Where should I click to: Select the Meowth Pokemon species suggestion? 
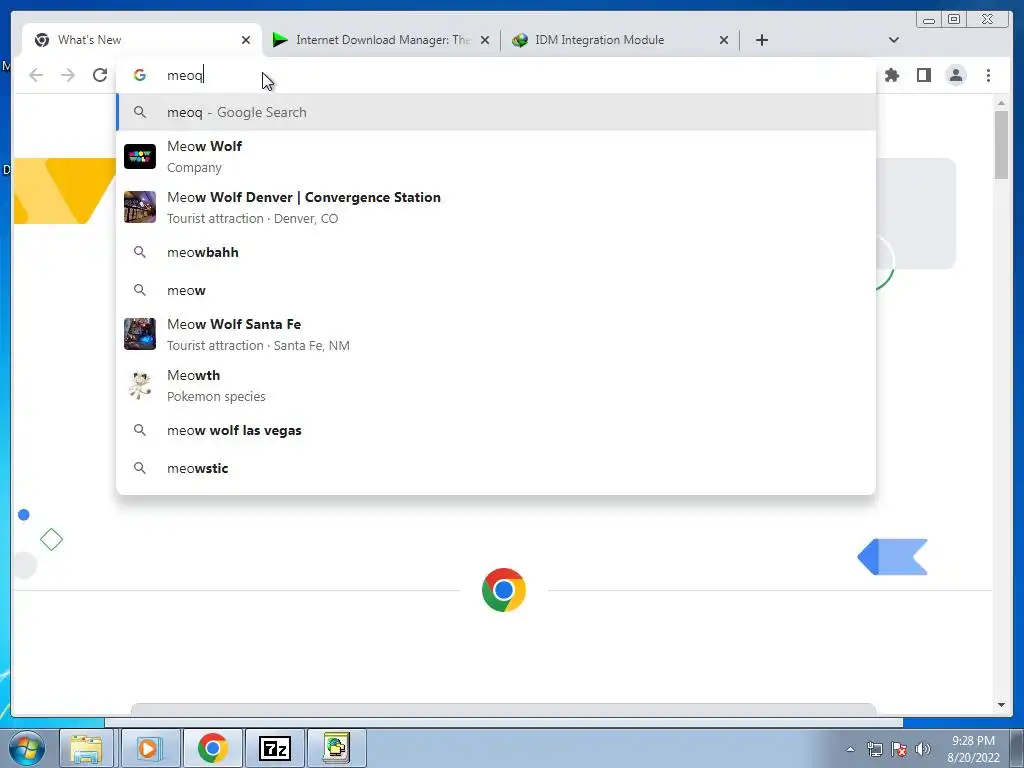tap(496, 385)
